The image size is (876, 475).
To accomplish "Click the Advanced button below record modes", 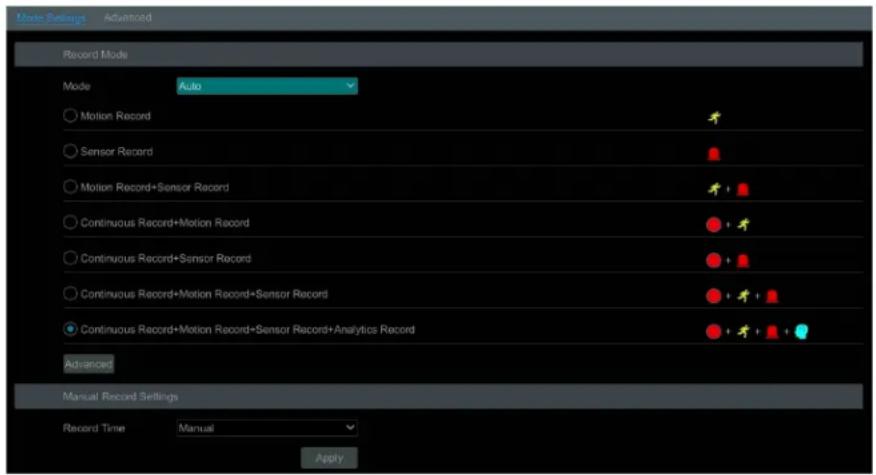I will point(88,364).
